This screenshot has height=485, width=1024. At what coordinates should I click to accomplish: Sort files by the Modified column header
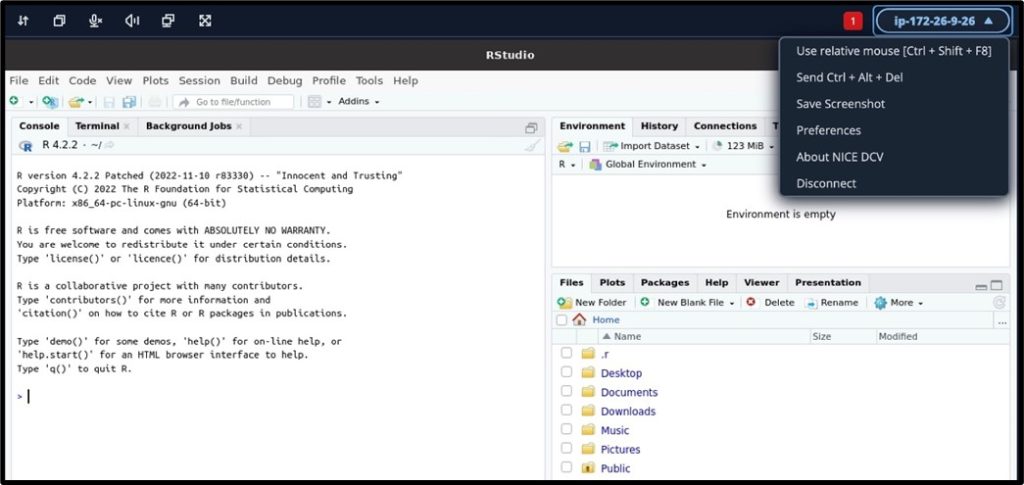(x=942, y=336)
